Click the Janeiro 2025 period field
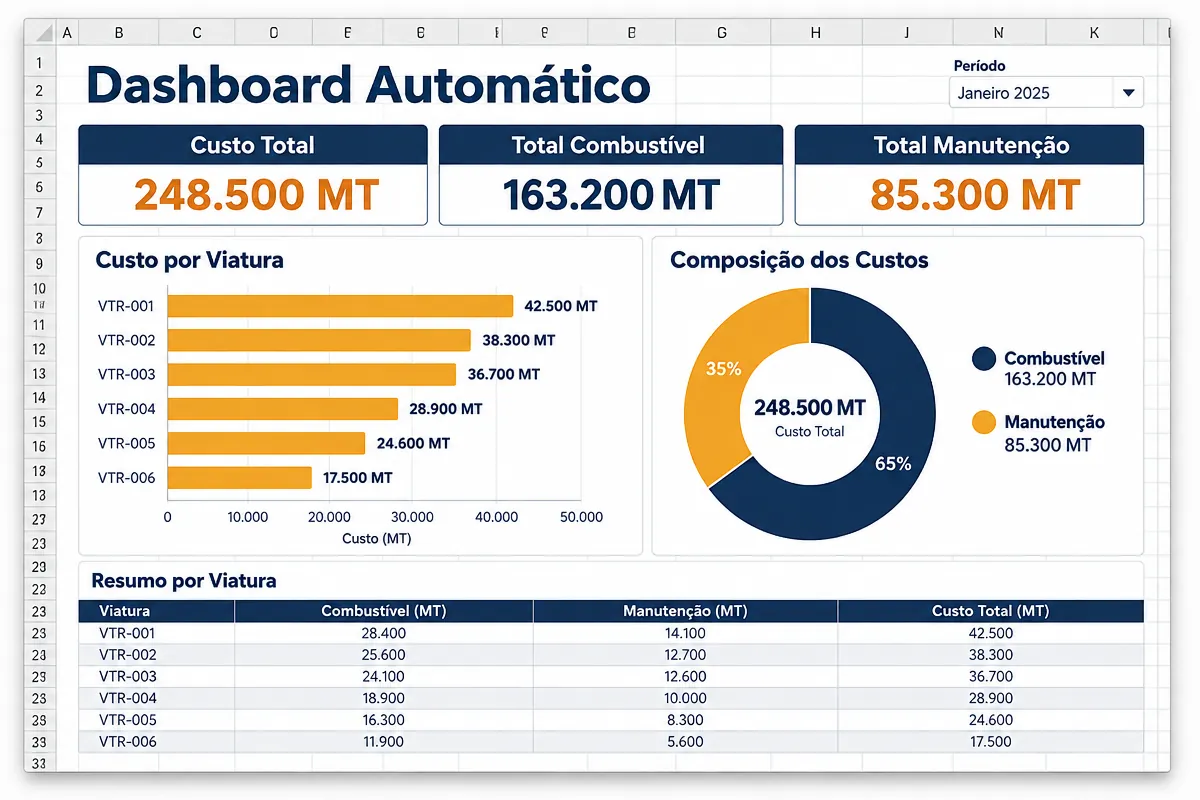 (1046, 93)
